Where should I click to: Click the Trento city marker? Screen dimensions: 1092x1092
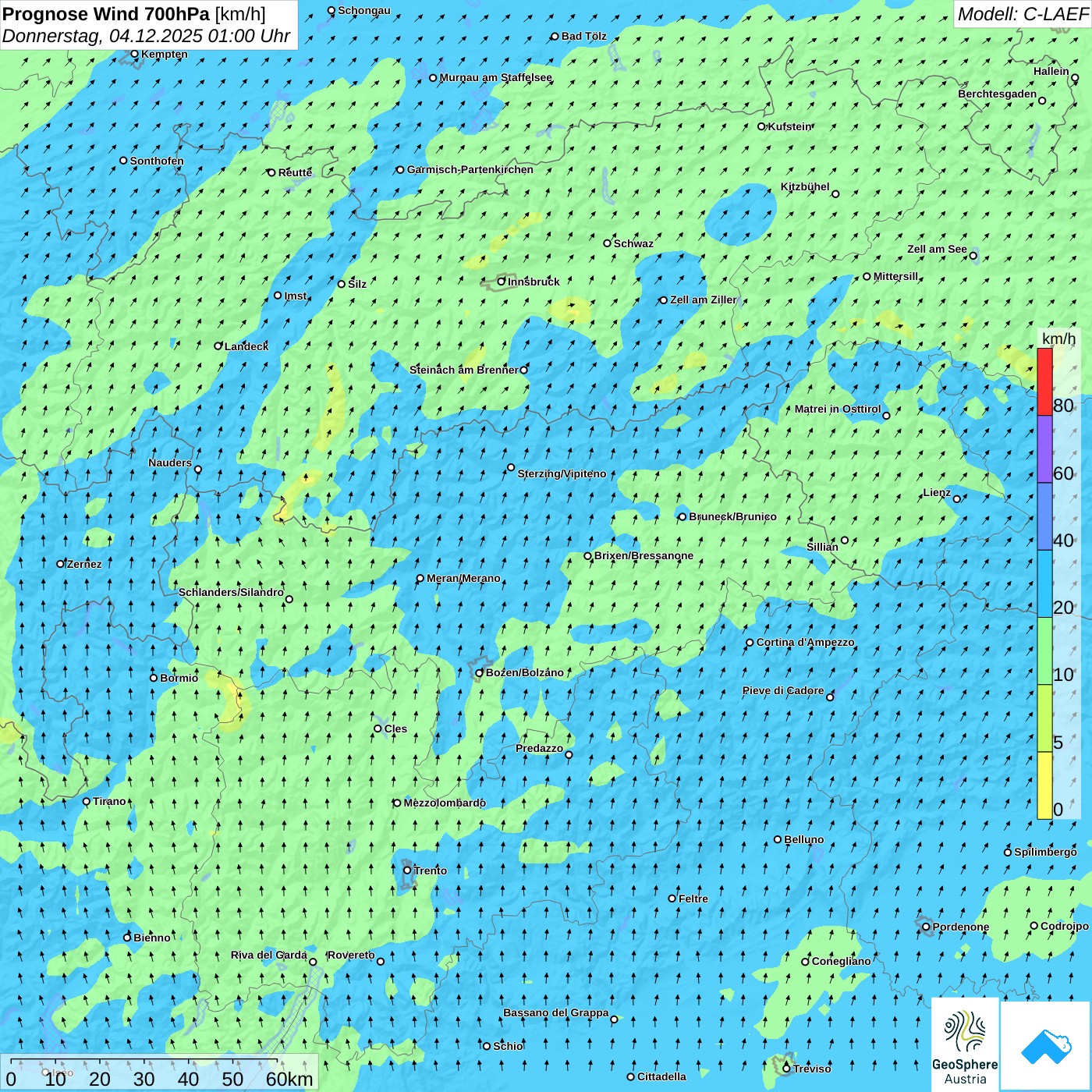point(407,870)
